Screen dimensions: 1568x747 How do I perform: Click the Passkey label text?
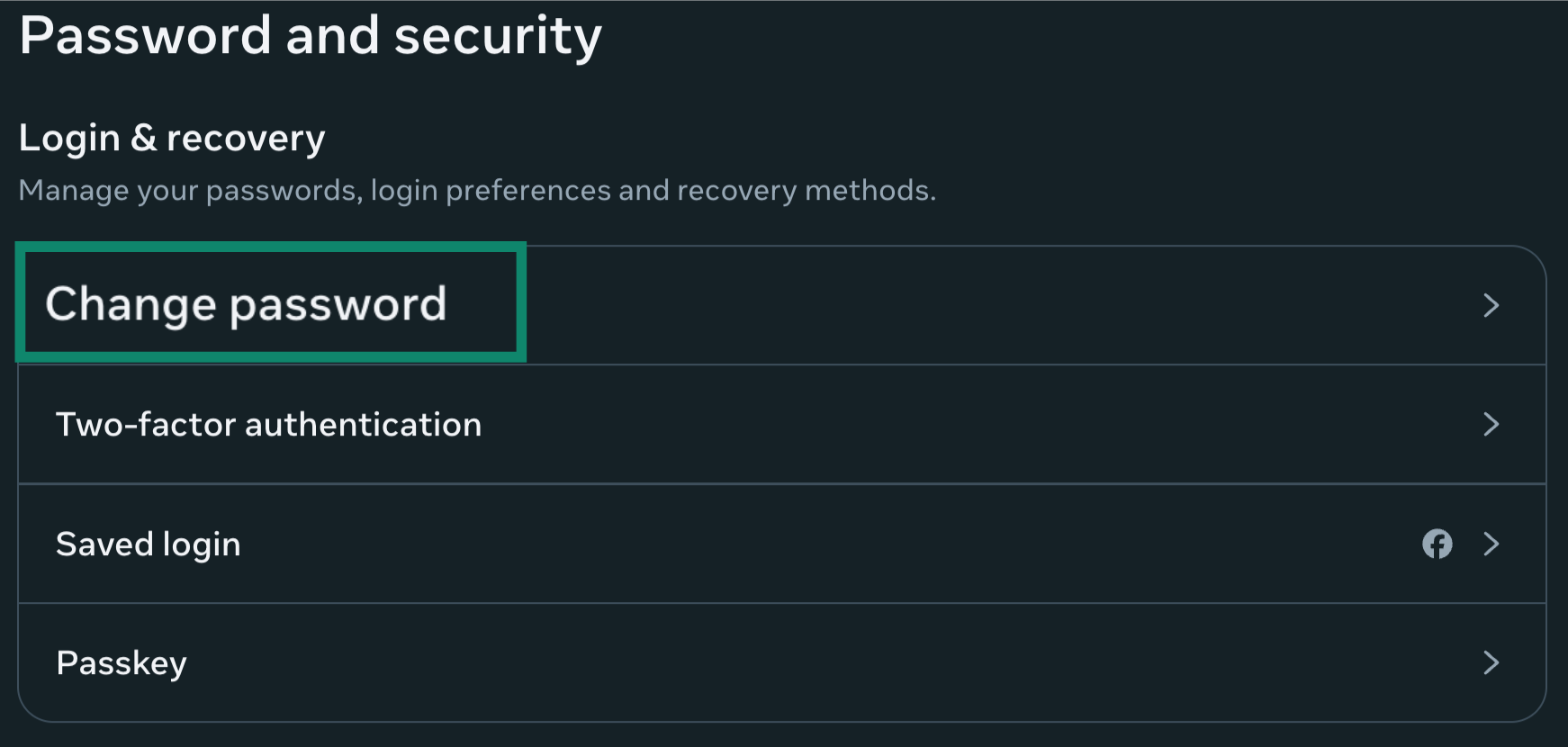click(x=121, y=662)
